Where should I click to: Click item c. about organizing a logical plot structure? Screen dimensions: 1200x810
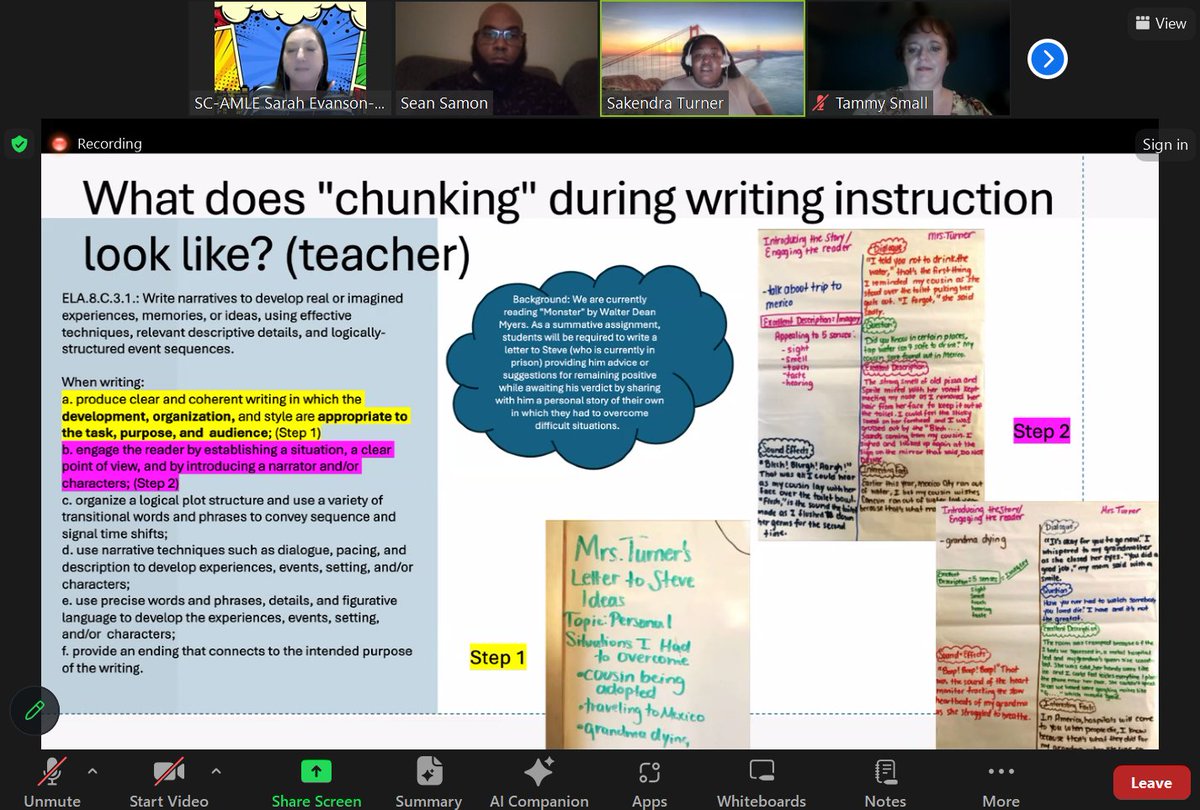tap(228, 517)
